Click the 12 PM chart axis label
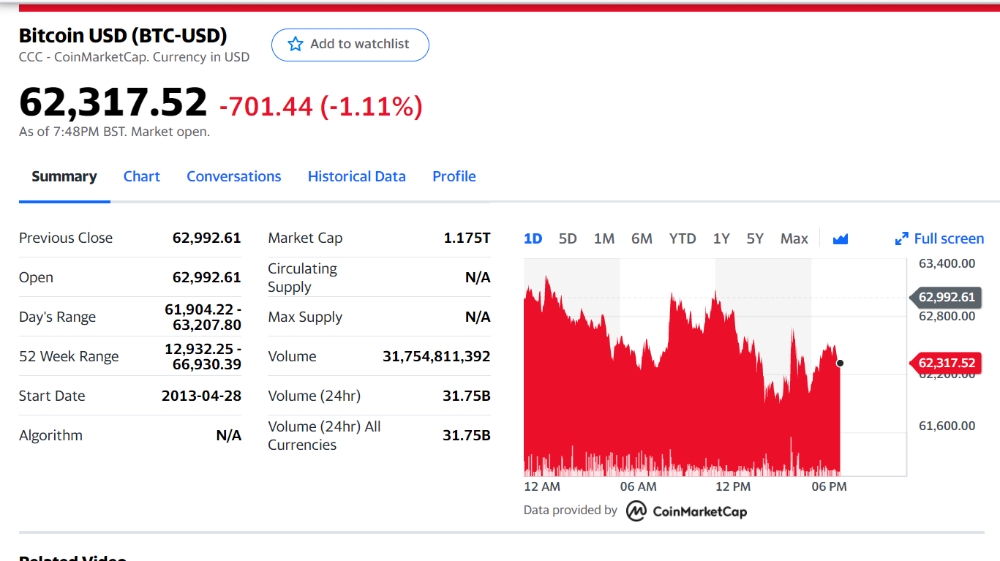 coord(733,486)
